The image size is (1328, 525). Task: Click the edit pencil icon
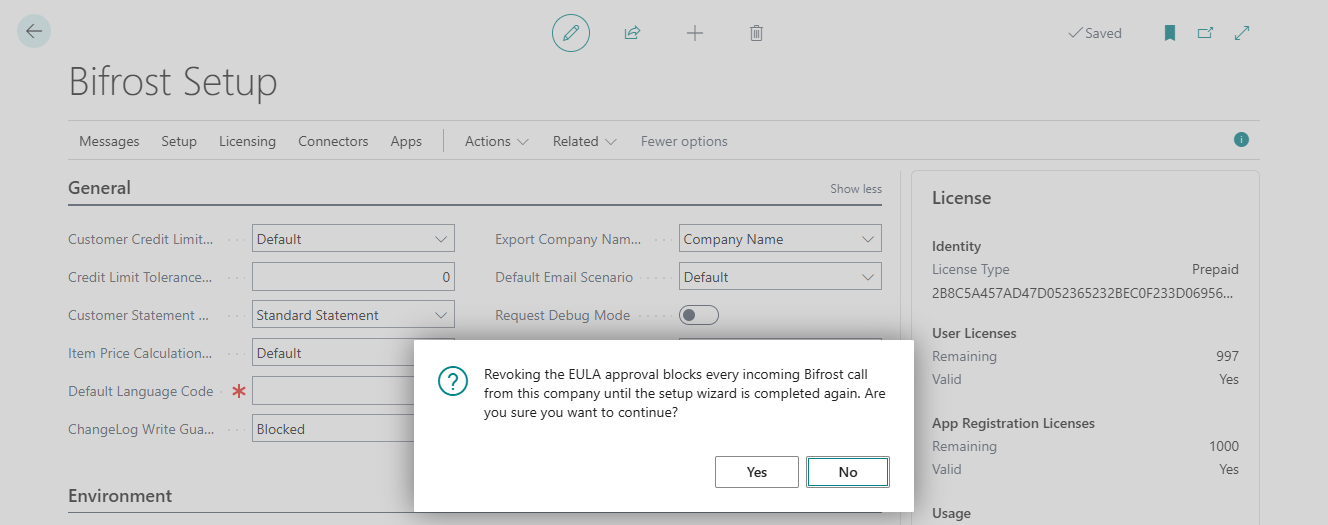pyautogui.click(x=571, y=33)
